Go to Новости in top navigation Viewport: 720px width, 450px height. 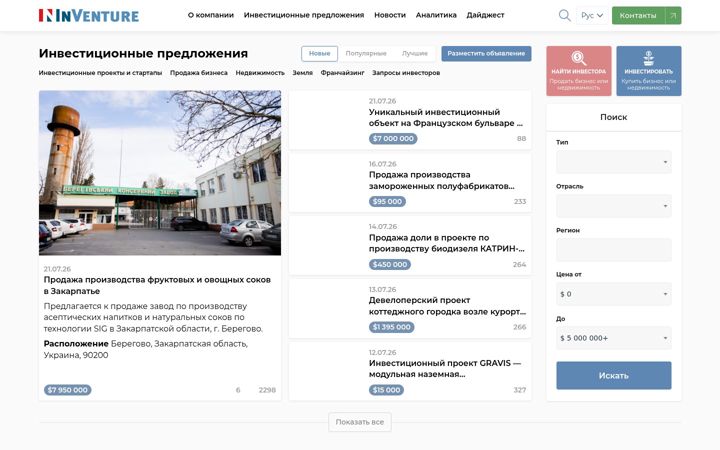[x=390, y=15]
